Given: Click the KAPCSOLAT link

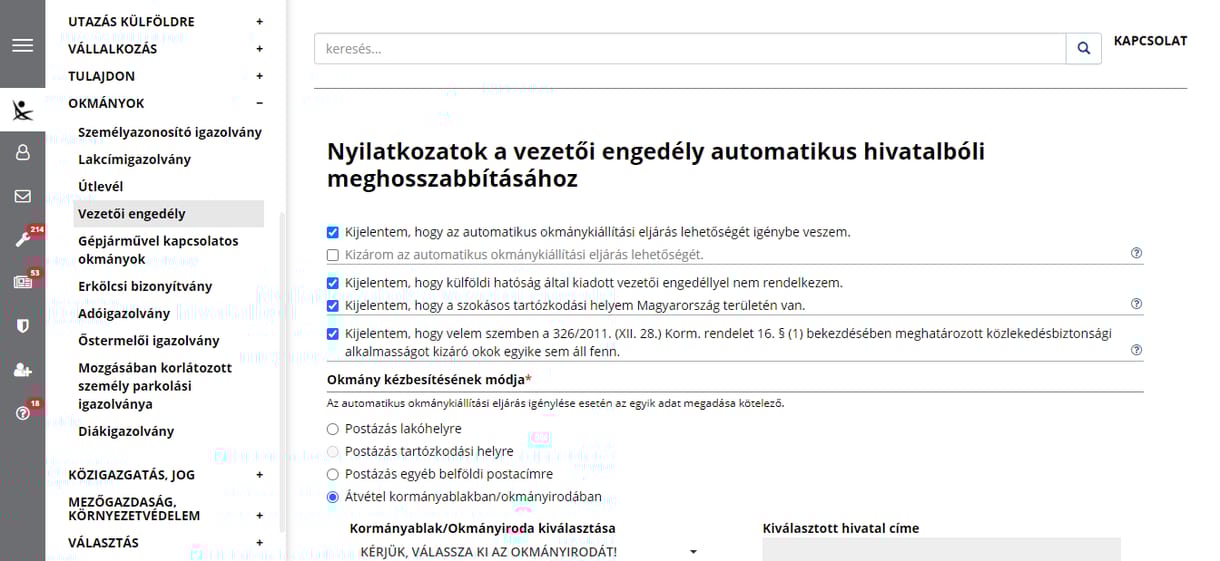Looking at the screenshot, I should coord(1150,41).
